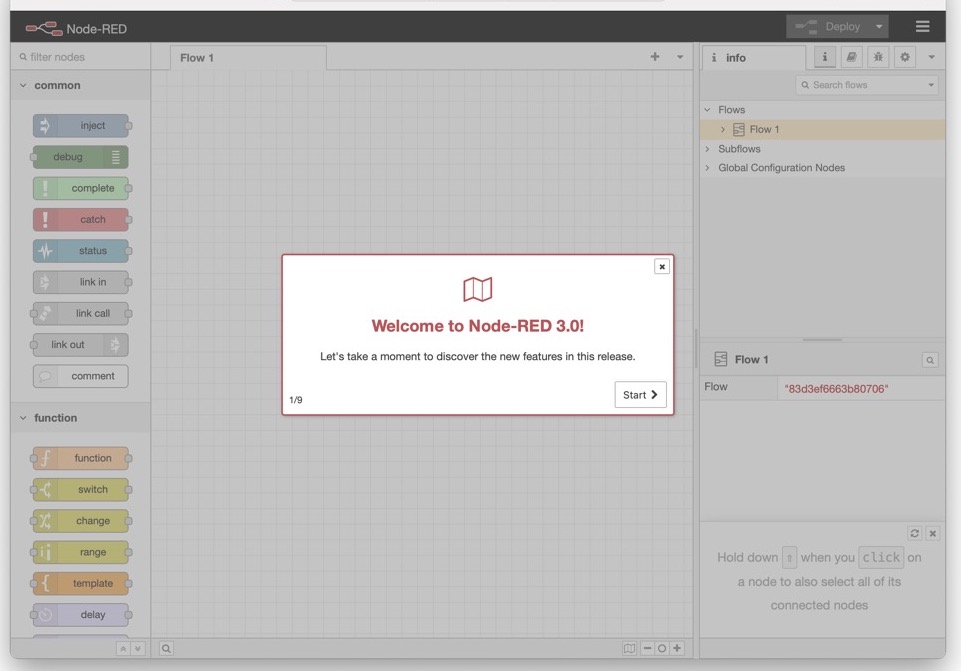Open the main hamburger menu
This screenshot has height=671, width=961.
coord(922,26)
